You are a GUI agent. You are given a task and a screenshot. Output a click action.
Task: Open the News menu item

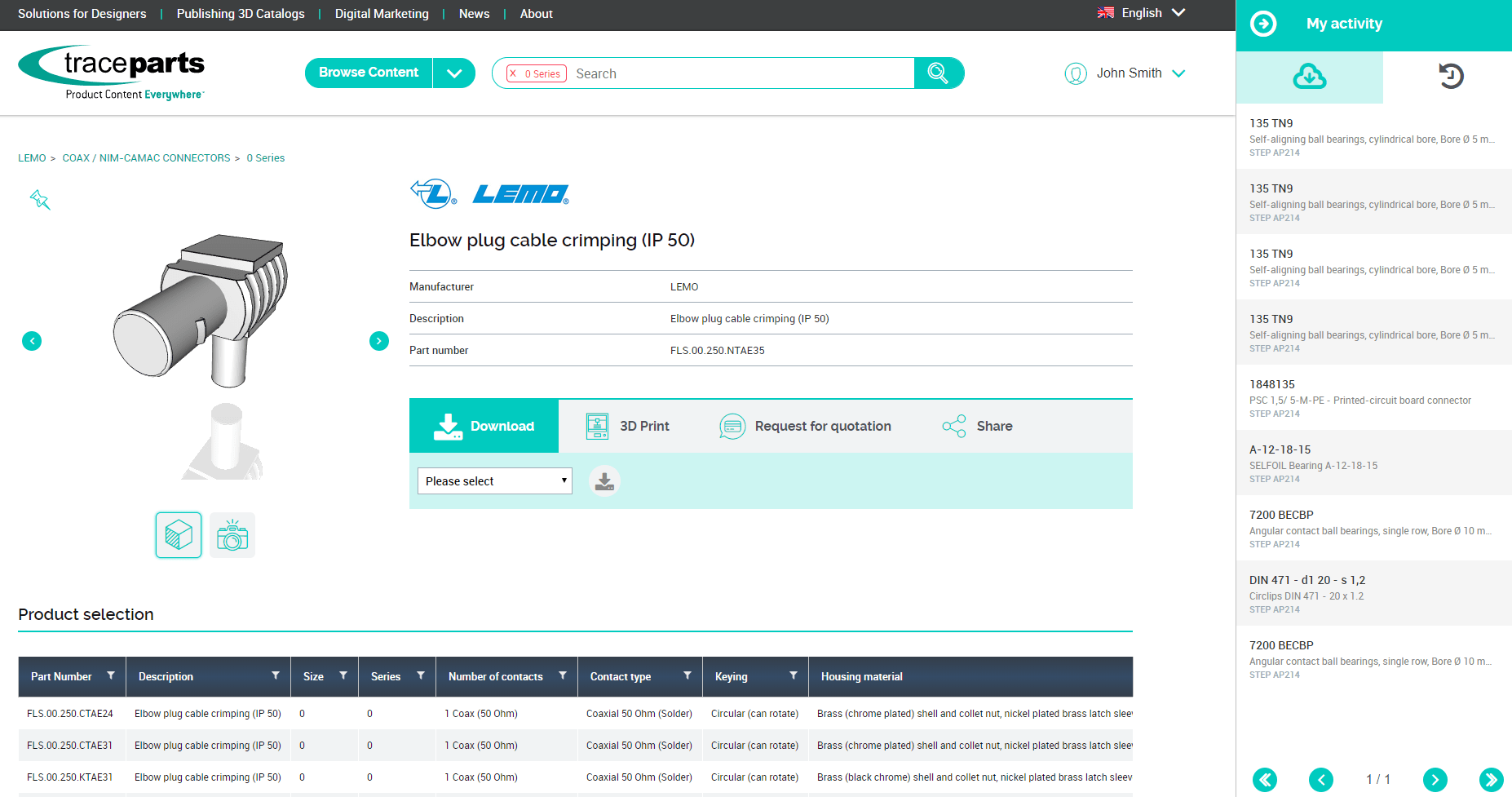[474, 14]
